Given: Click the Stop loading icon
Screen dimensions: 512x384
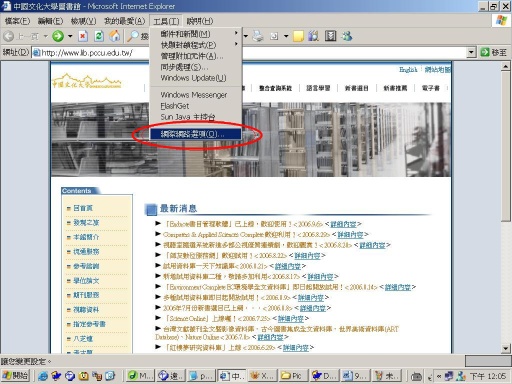Looking at the screenshot, I should coord(83,36).
